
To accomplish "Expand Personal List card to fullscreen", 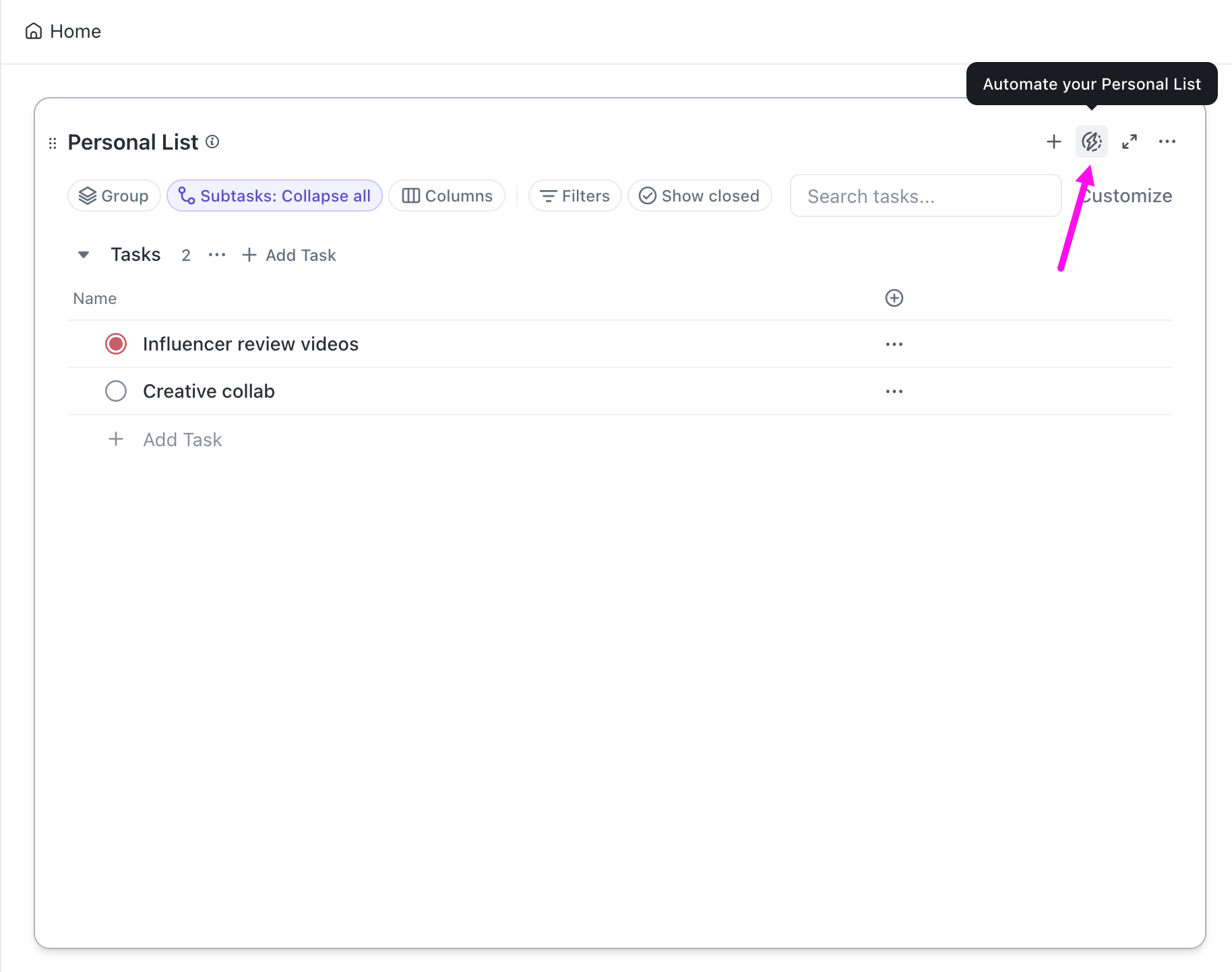I will point(1130,142).
